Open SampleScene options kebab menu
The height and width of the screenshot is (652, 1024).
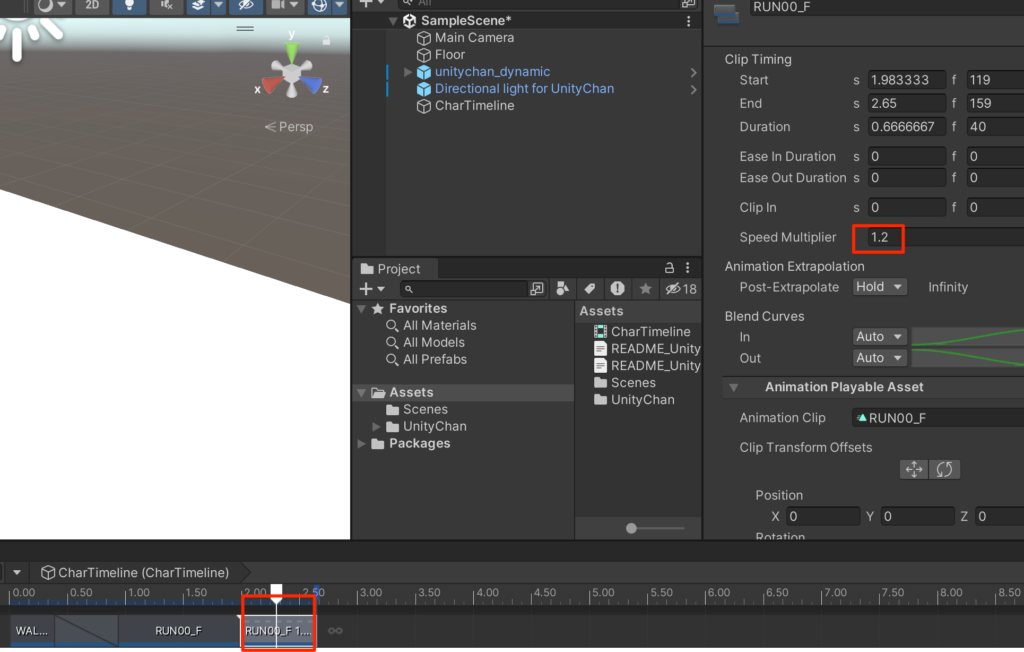pos(688,21)
